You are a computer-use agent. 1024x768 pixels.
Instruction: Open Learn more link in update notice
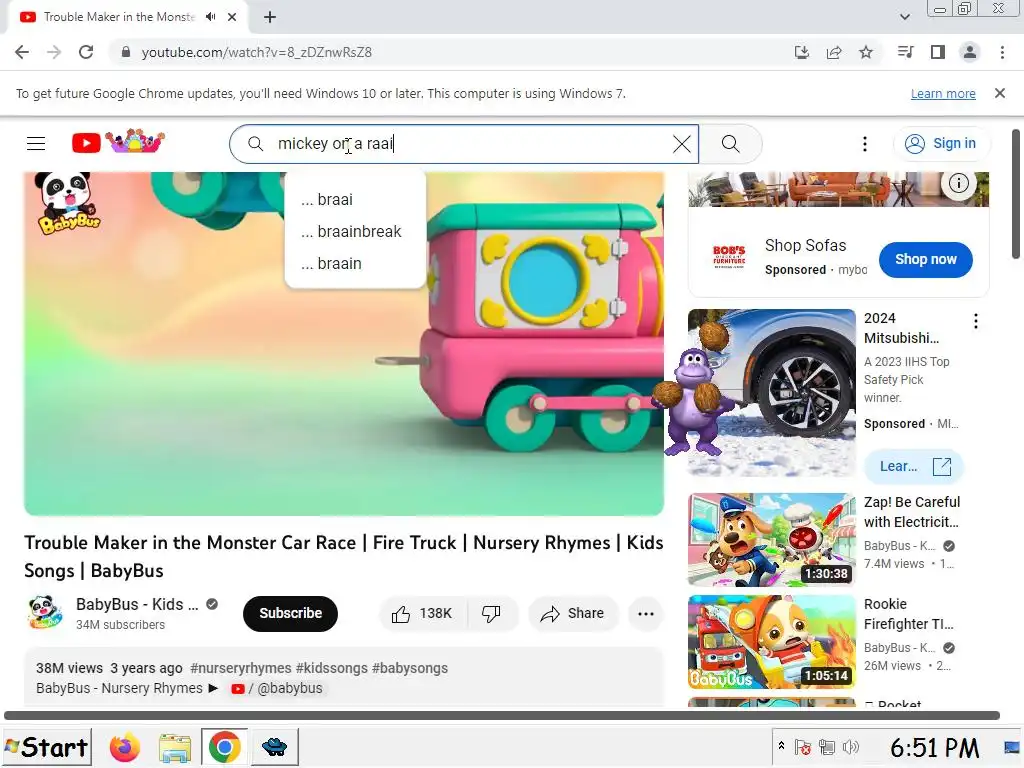pyautogui.click(x=943, y=93)
